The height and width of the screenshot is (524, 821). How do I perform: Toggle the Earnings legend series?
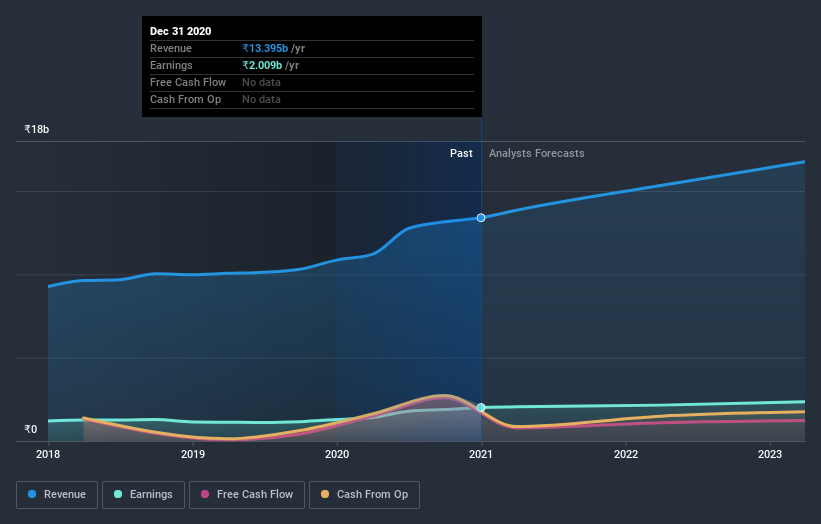pyautogui.click(x=143, y=495)
